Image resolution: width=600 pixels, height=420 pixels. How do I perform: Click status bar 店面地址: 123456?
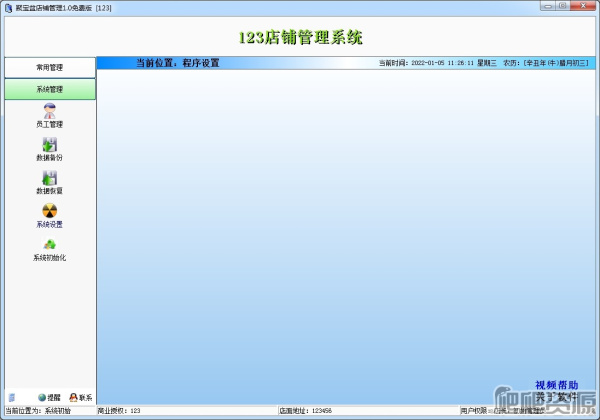coord(305,411)
